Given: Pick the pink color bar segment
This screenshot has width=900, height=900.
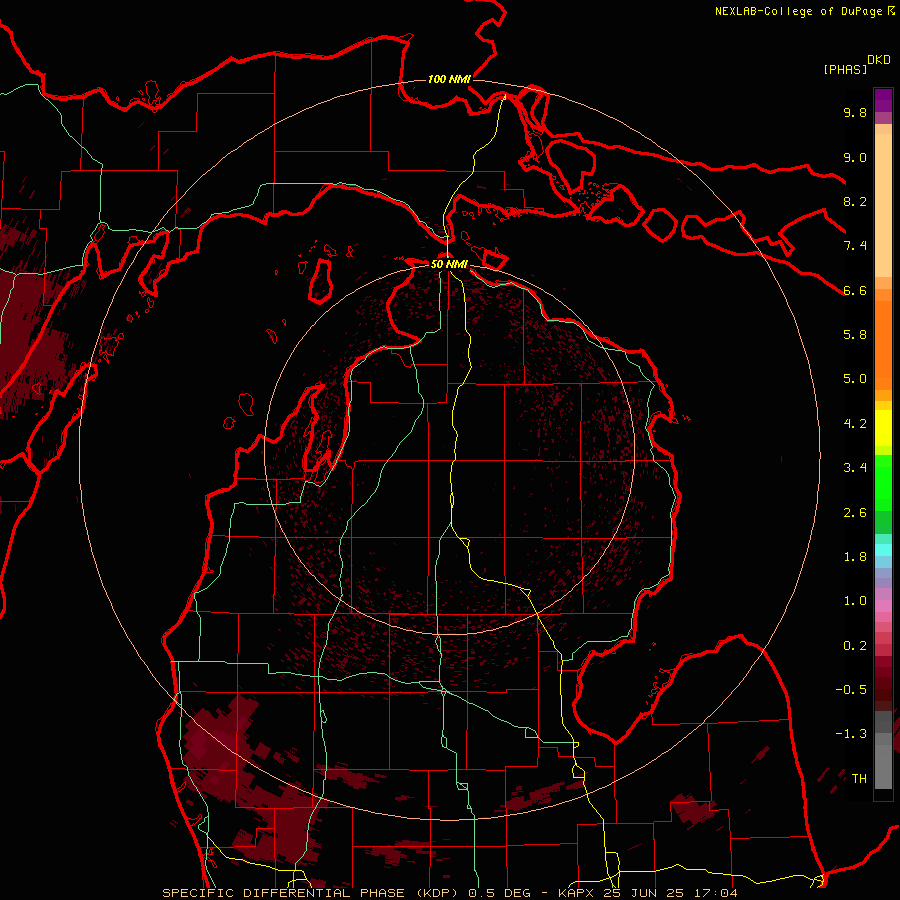Looking at the screenshot, I should [883, 606].
